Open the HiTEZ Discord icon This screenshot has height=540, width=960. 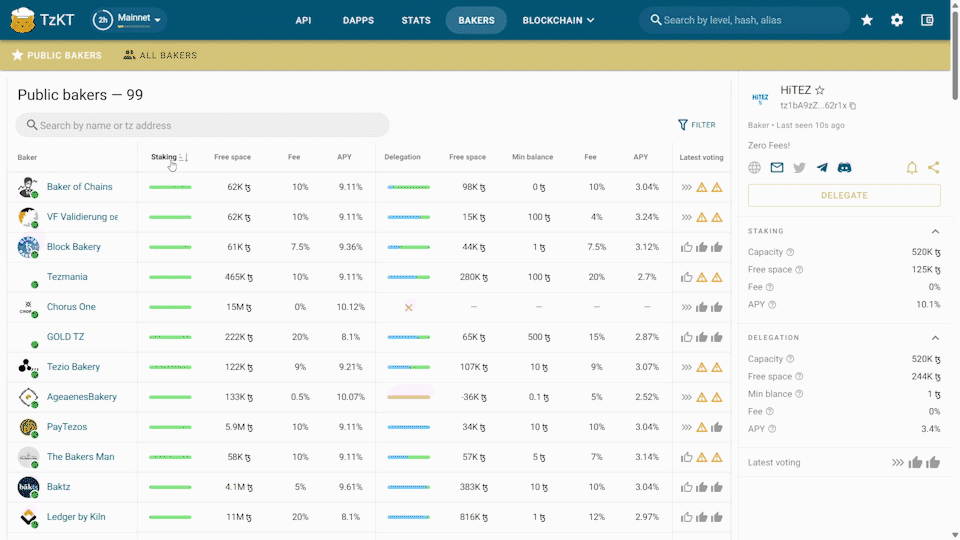click(x=844, y=168)
